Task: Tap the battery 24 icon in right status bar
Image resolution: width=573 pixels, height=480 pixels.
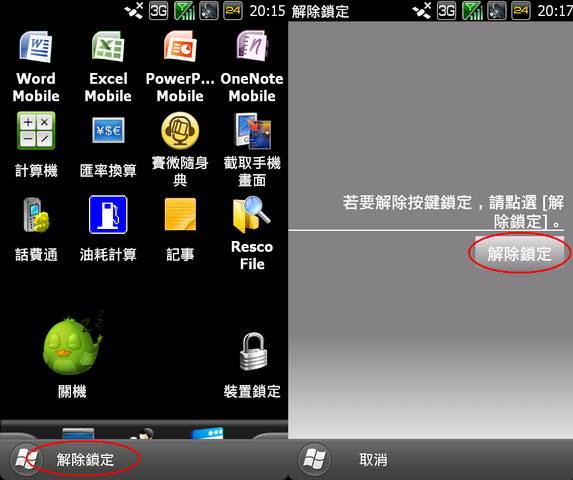Action: coord(521,11)
